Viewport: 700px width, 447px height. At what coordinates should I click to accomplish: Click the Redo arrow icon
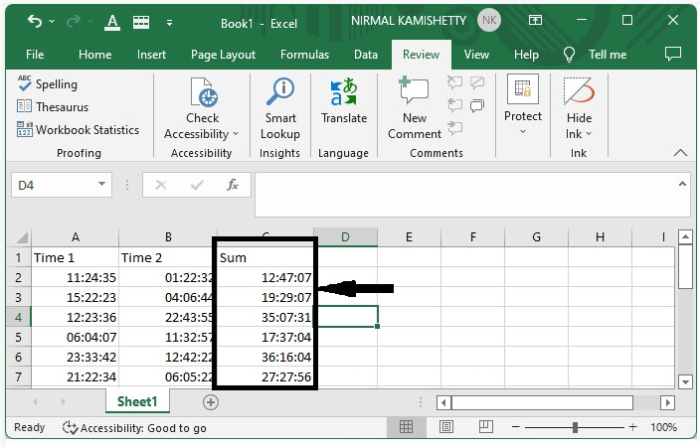(74, 21)
